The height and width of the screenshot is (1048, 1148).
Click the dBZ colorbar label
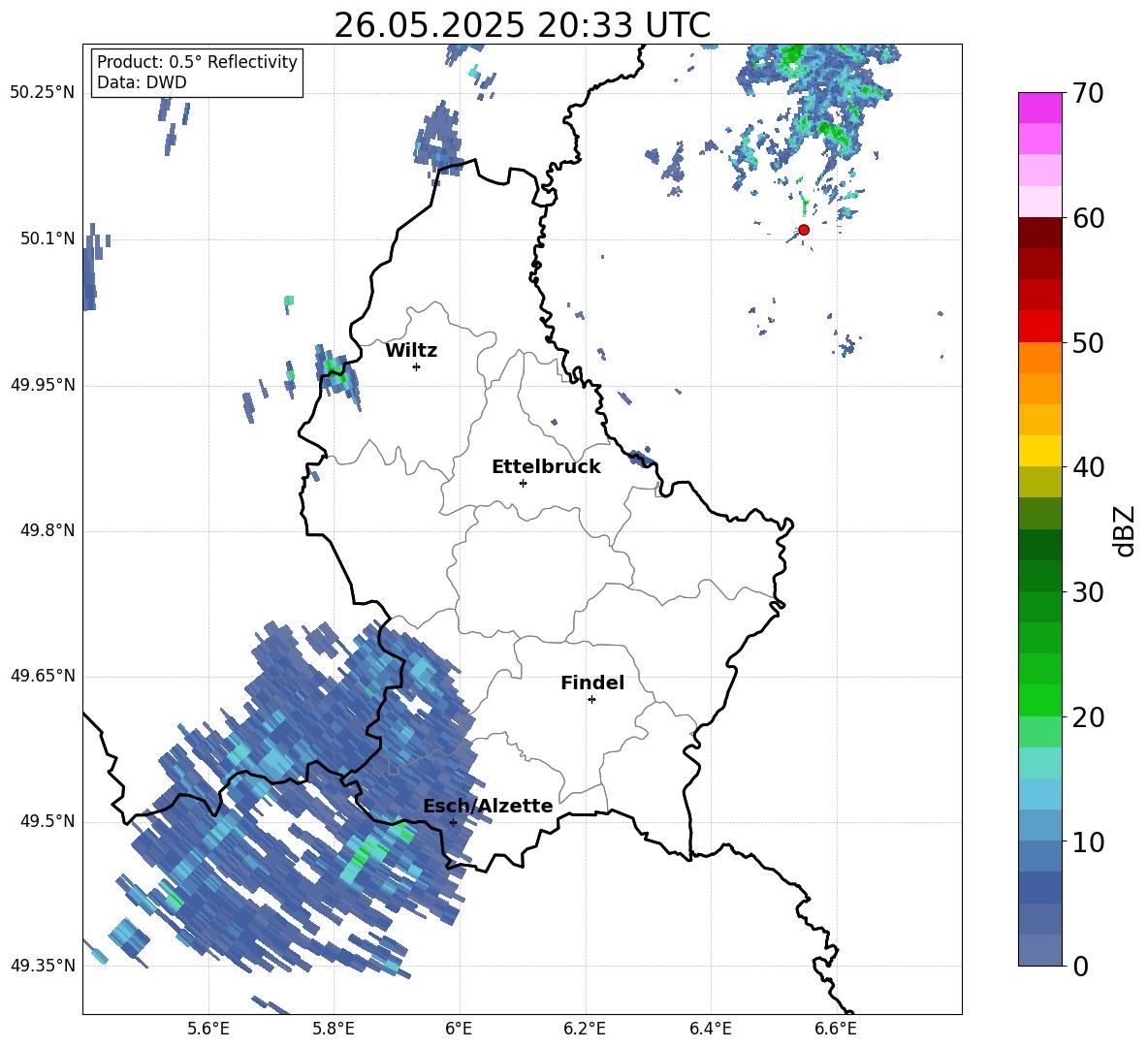(x=1126, y=530)
